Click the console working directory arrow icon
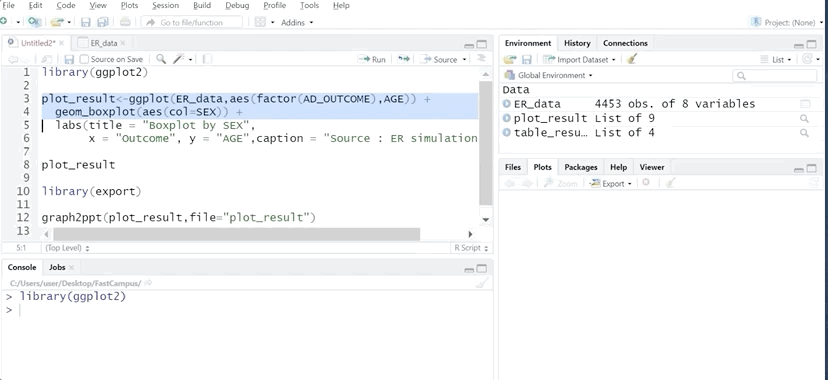The image size is (828, 380). click(x=148, y=283)
